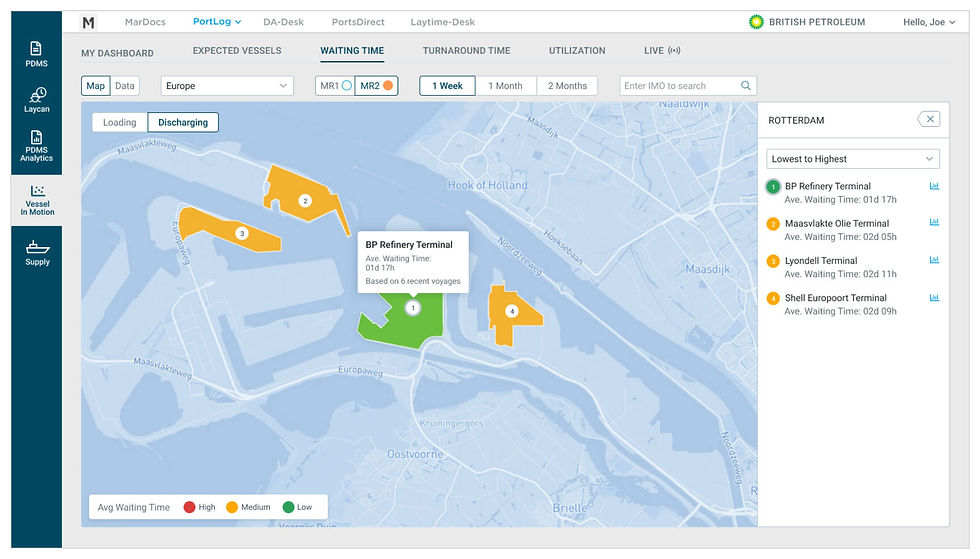This screenshot has width=980, height=559.
Task: Click the search magnifier icon
Action: pos(746,86)
